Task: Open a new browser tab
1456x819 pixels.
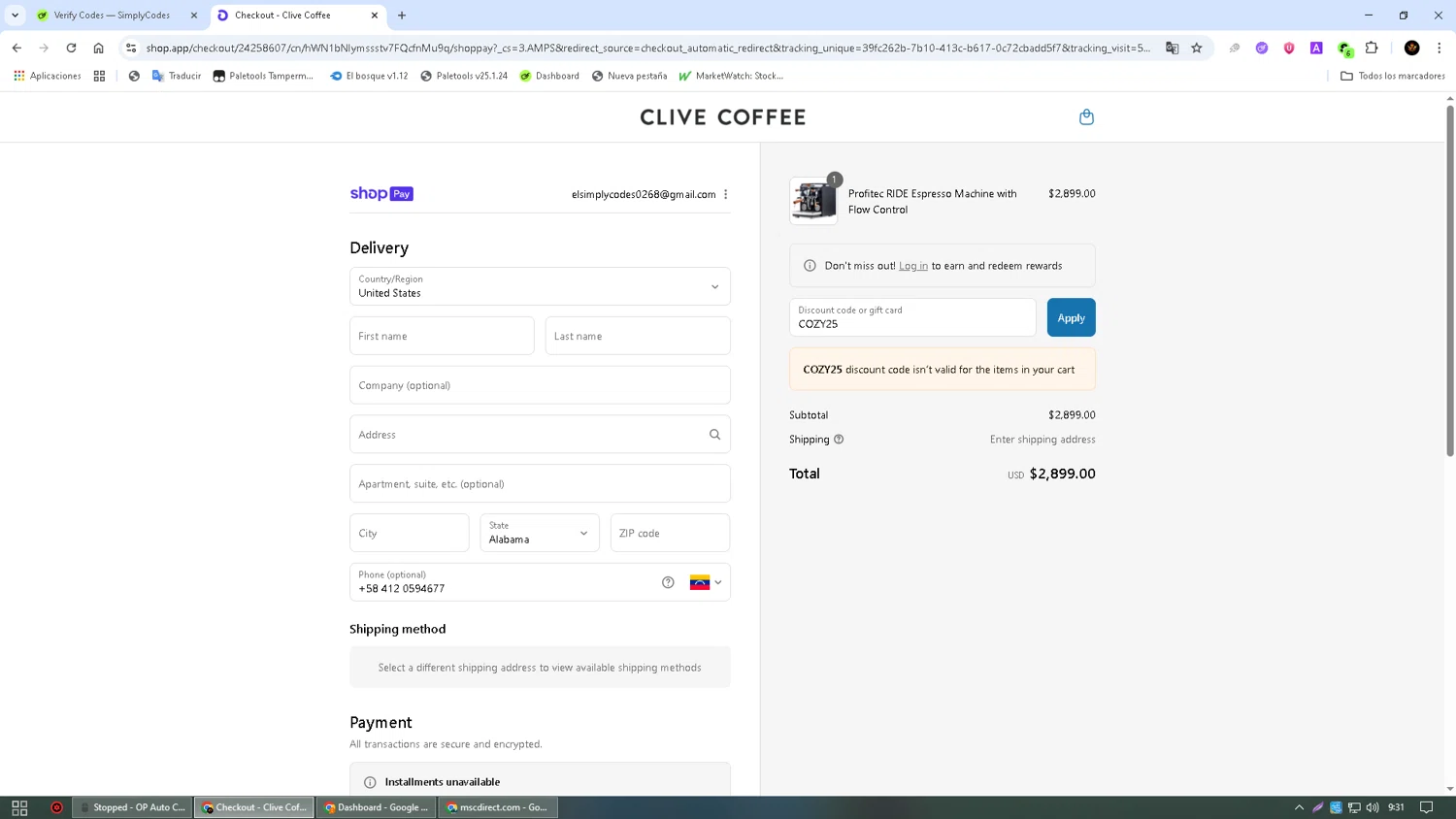Action: click(x=402, y=16)
